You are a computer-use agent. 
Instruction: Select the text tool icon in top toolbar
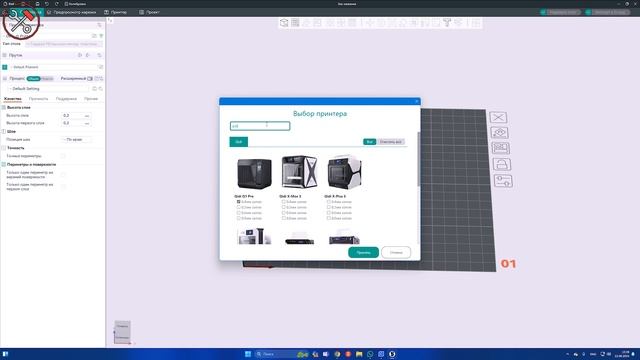click(447, 23)
